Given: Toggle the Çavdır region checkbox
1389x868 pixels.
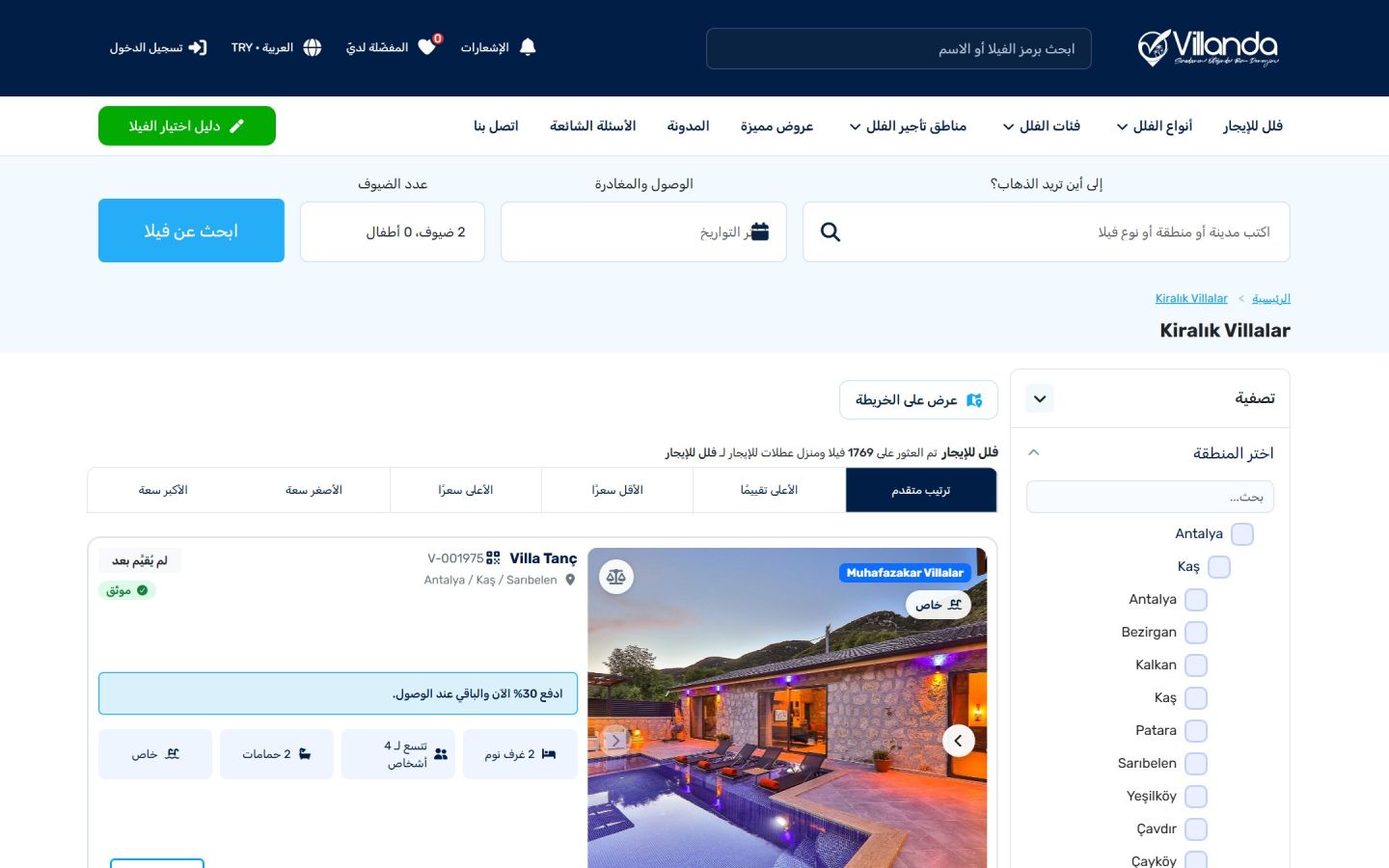Looking at the screenshot, I should pos(1196,829).
